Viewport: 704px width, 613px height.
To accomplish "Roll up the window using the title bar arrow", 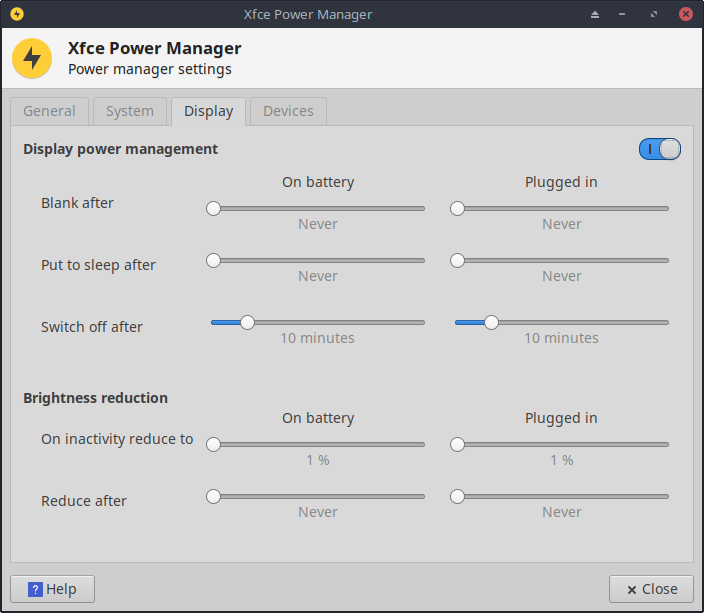I will coord(596,15).
